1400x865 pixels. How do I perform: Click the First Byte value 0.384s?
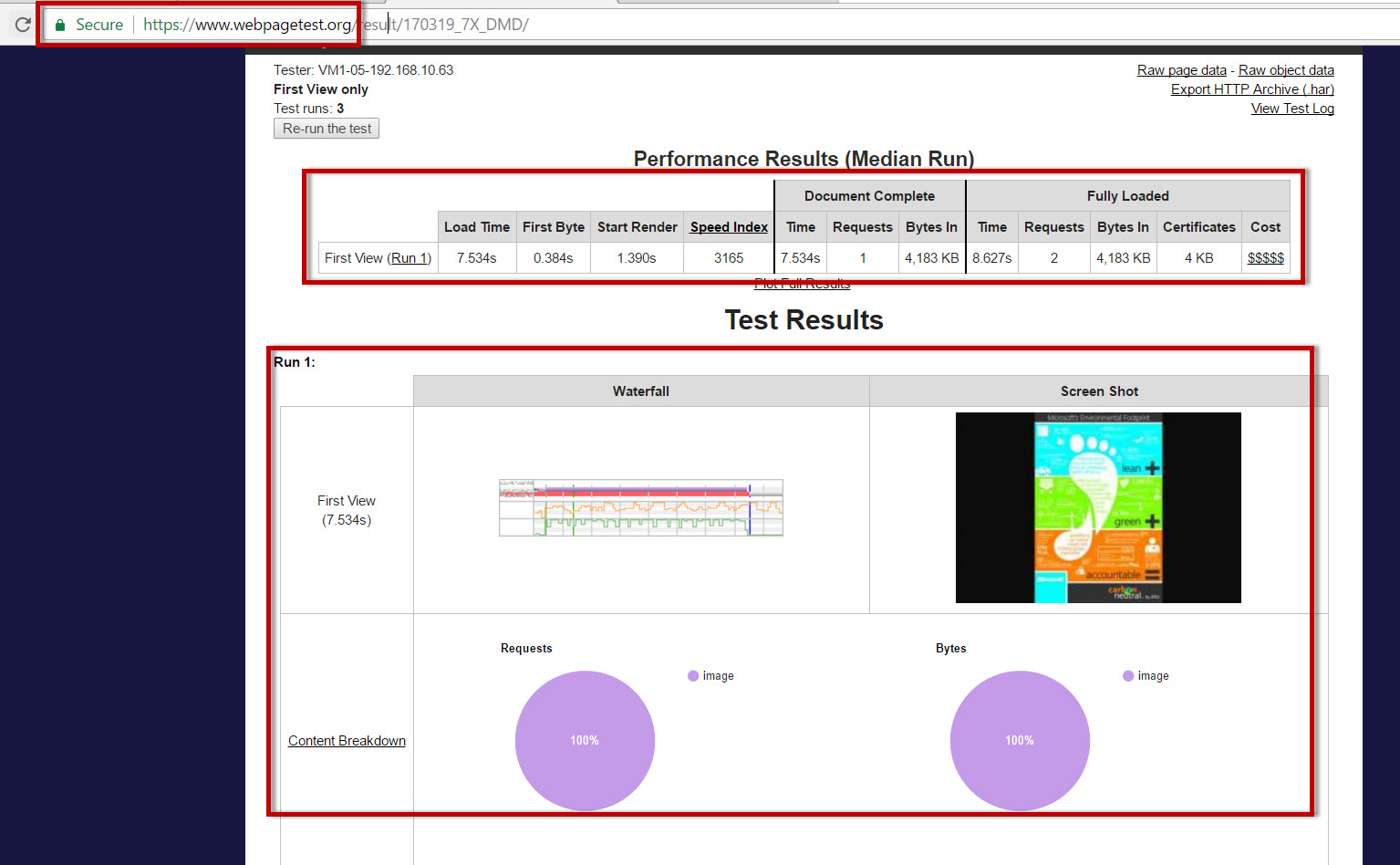[554, 258]
